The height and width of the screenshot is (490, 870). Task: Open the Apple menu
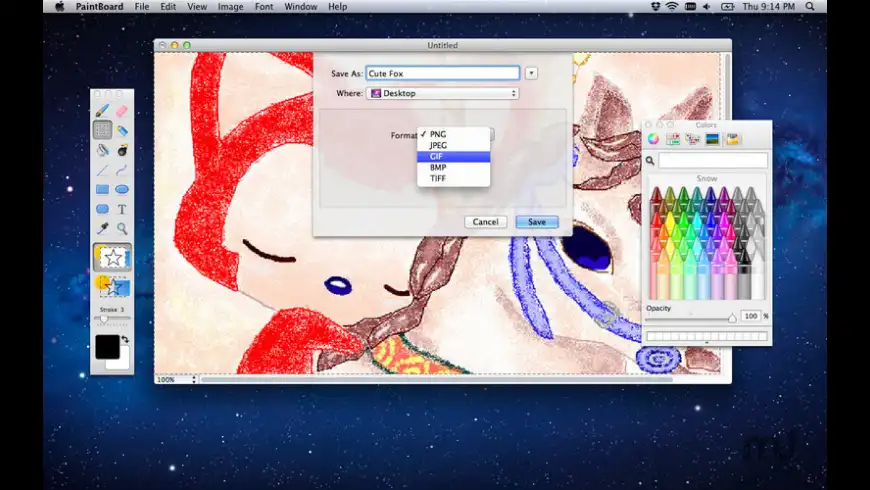point(59,7)
